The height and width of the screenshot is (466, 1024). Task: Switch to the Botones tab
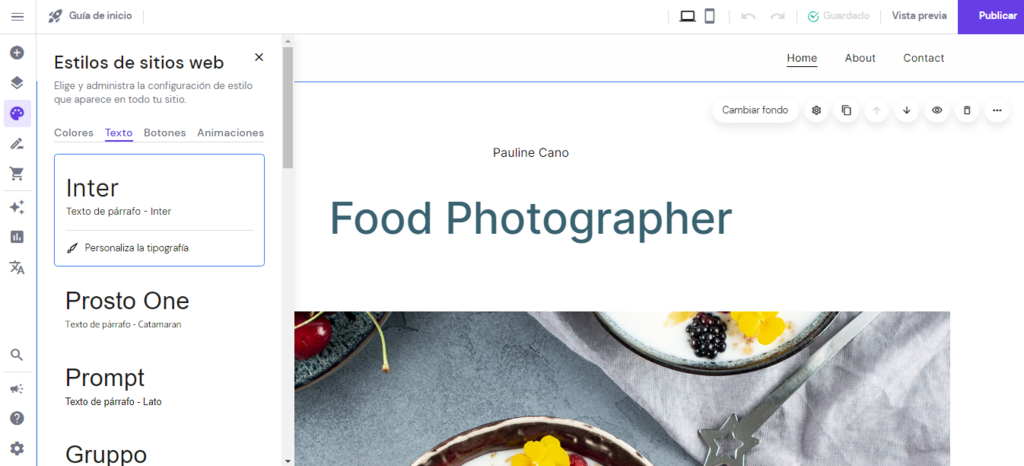point(165,132)
